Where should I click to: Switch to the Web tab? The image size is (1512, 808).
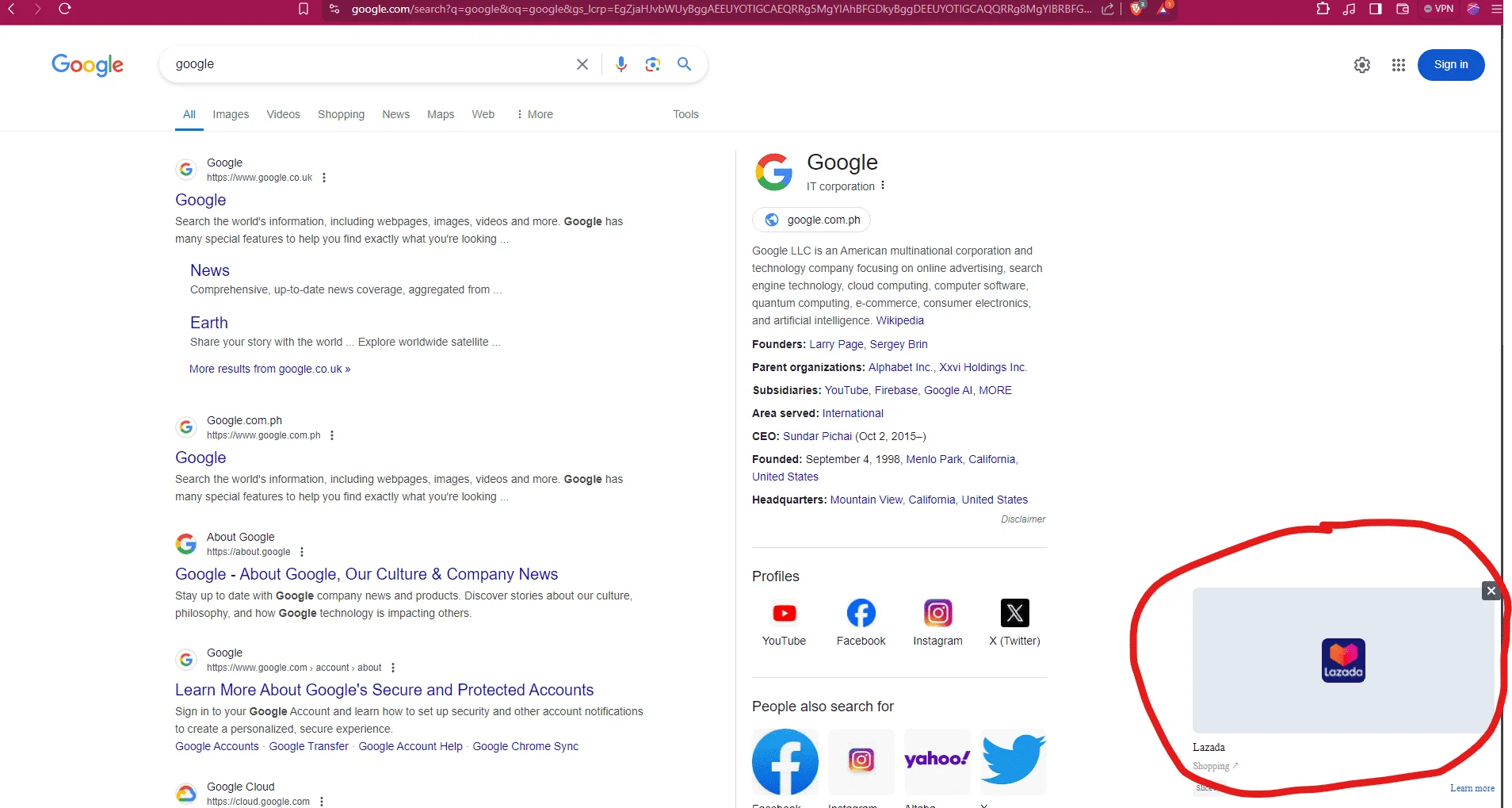coord(483,114)
